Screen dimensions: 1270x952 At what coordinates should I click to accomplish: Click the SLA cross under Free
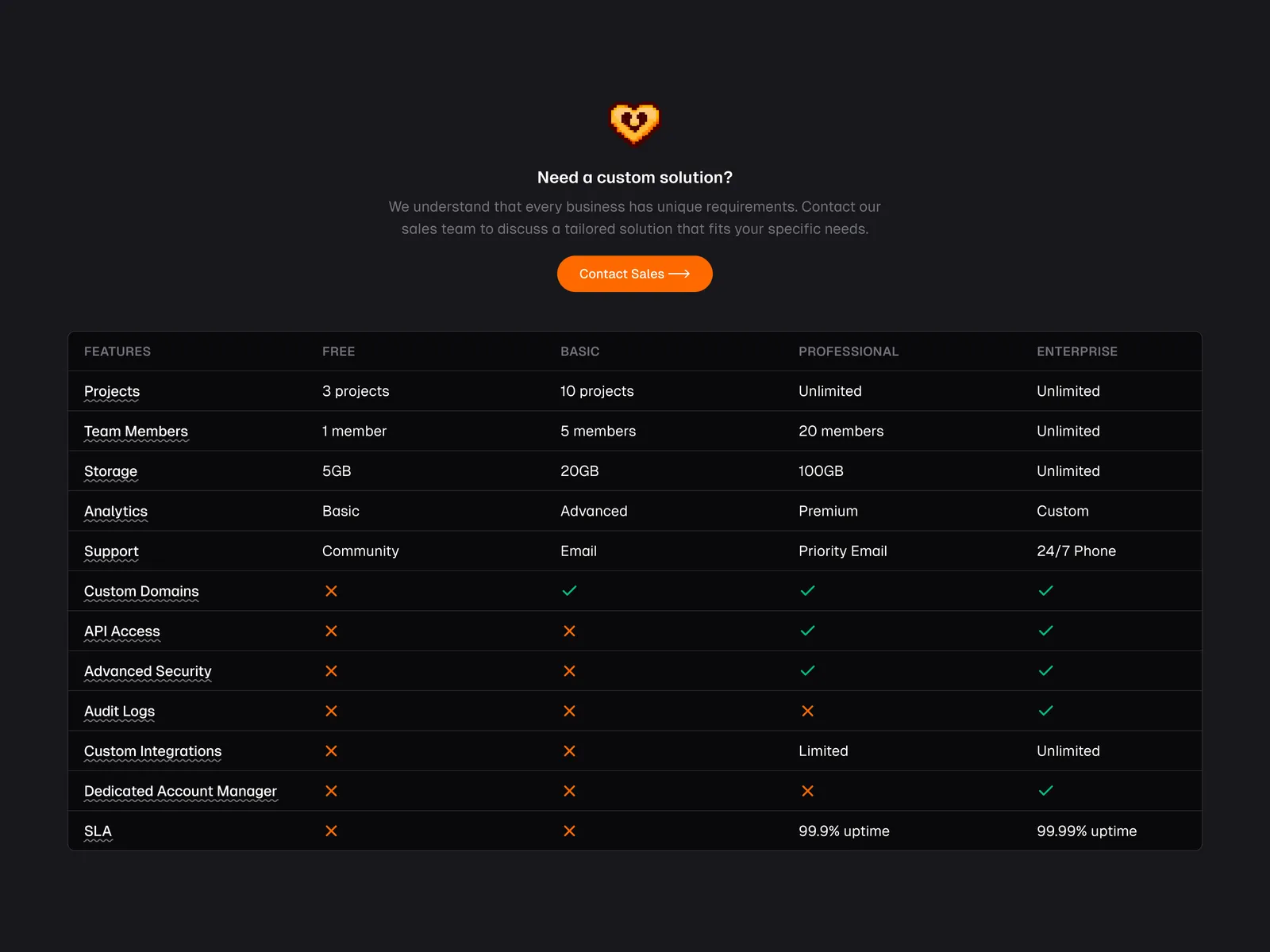pyautogui.click(x=331, y=831)
